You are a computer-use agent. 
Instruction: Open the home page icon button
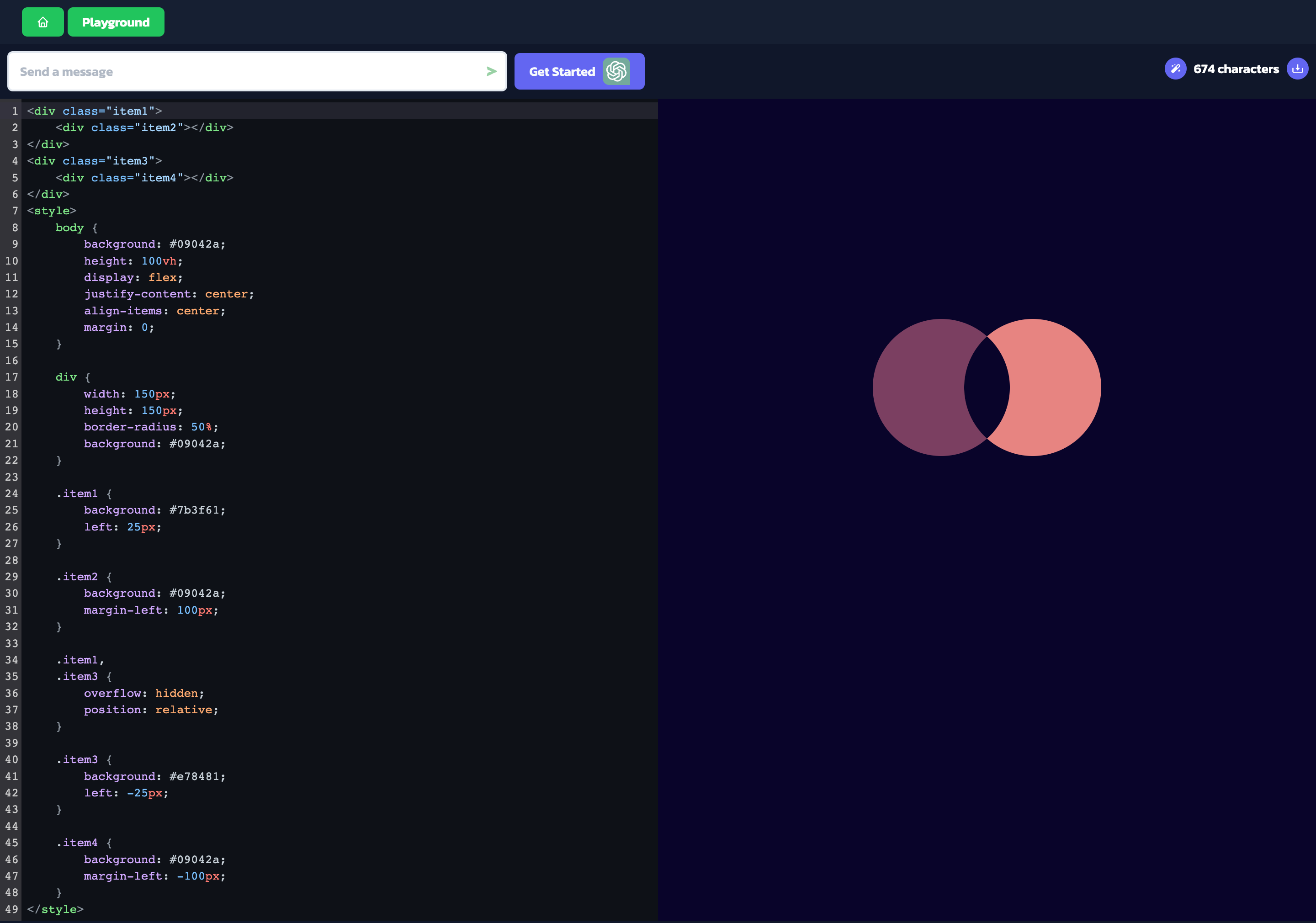(43, 22)
